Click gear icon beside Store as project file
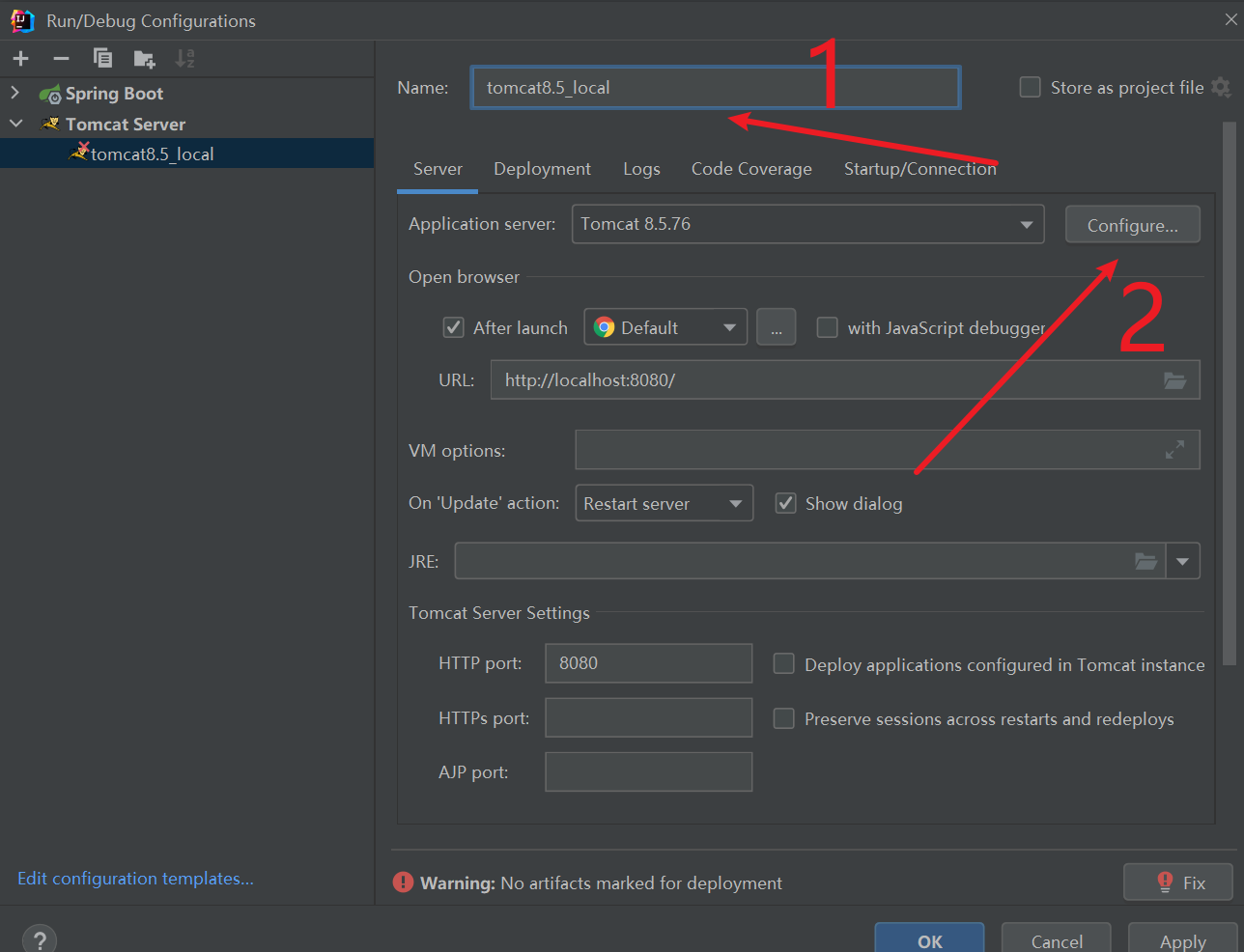The width and height of the screenshot is (1244, 952). click(1221, 87)
